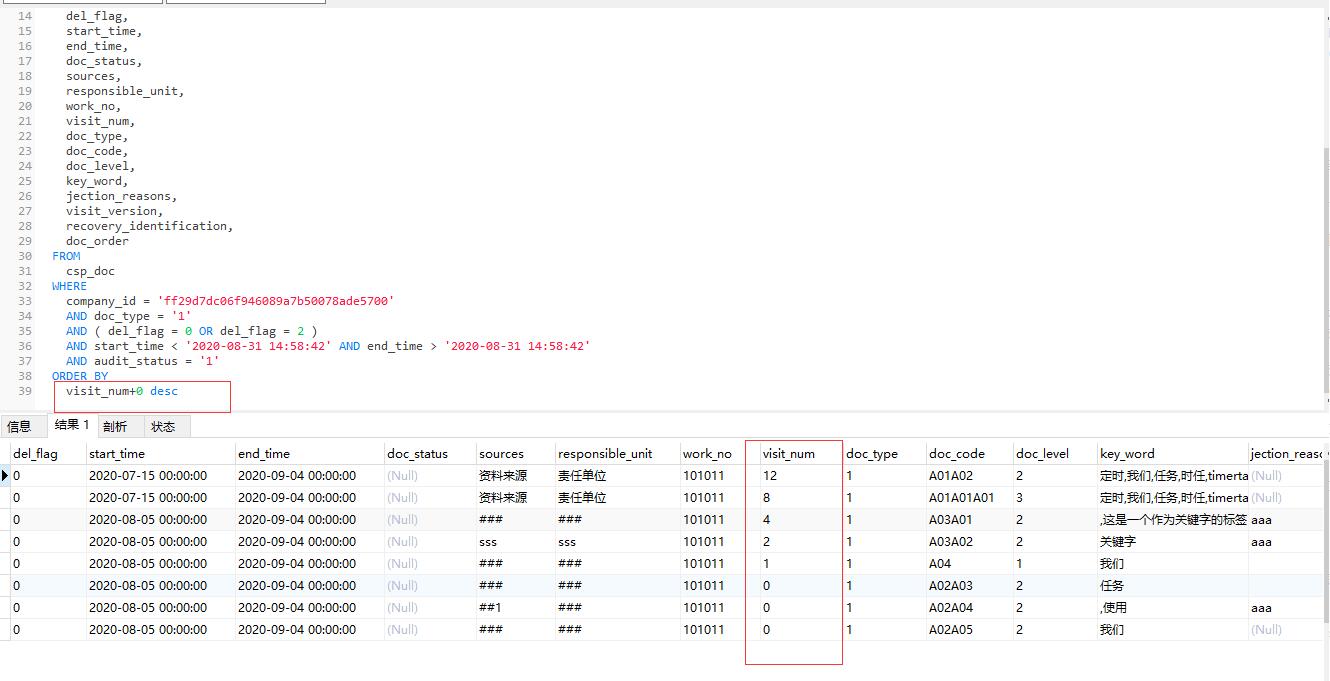Select the 剖析 tab
Screen dimensions: 1330x681
pyautogui.click(x=116, y=427)
